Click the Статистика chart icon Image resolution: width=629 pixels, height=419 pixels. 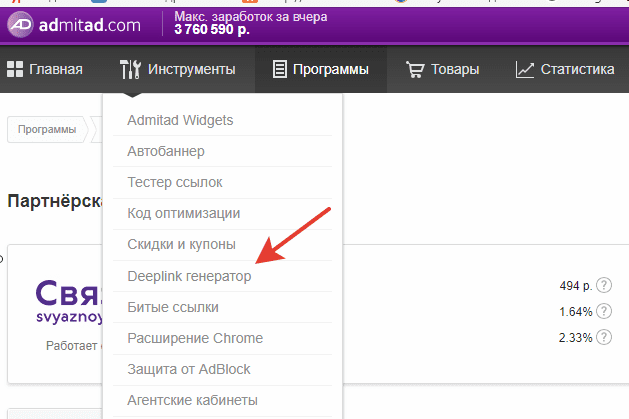point(525,70)
